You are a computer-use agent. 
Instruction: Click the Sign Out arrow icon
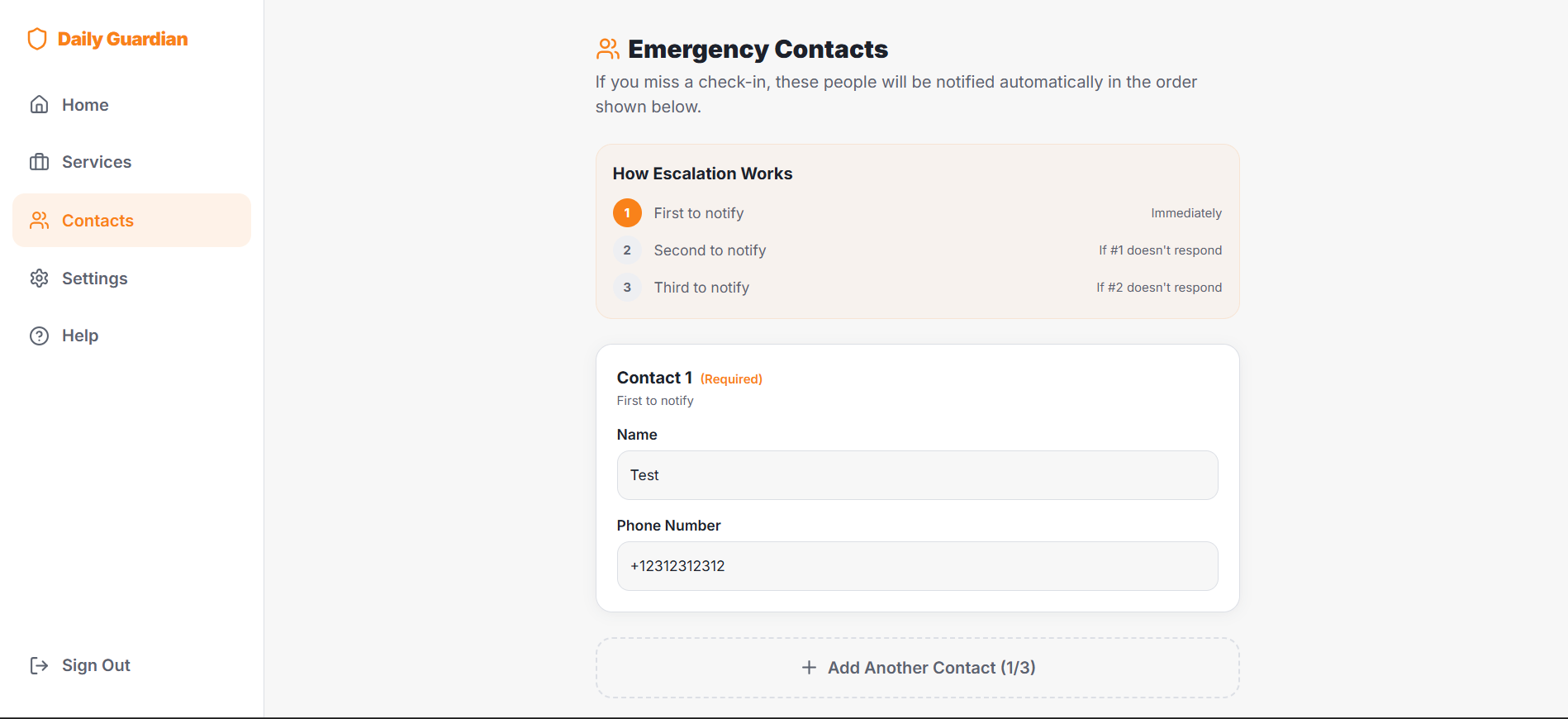coord(40,665)
